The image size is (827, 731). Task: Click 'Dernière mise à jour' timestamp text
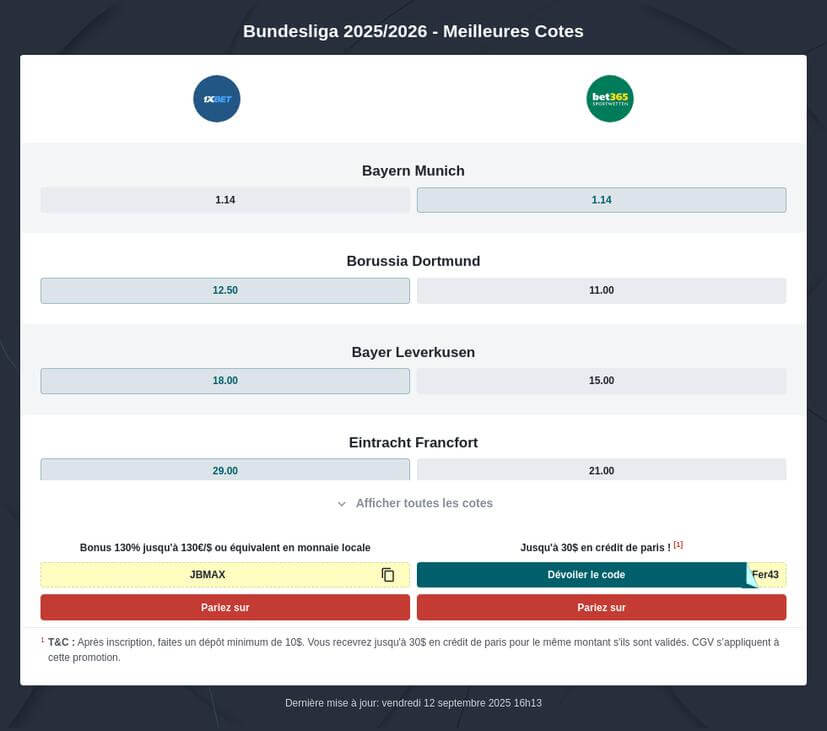click(x=413, y=703)
